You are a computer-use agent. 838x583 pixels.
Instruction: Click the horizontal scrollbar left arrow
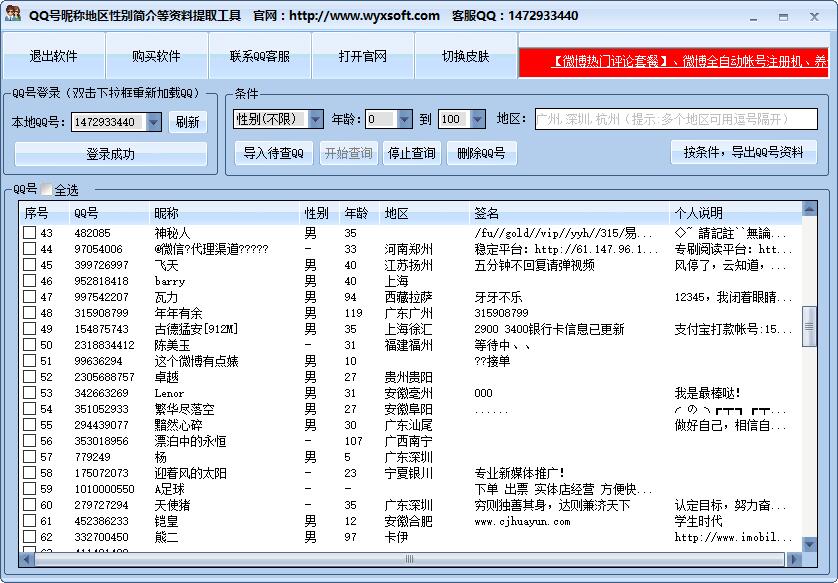tap(27, 559)
